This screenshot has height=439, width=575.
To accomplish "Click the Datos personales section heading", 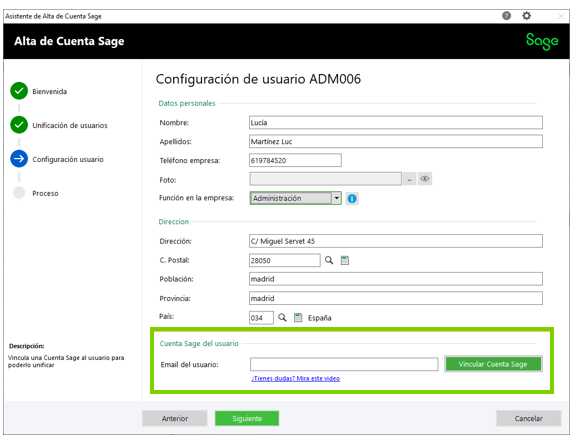I will [x=187, y=103].
